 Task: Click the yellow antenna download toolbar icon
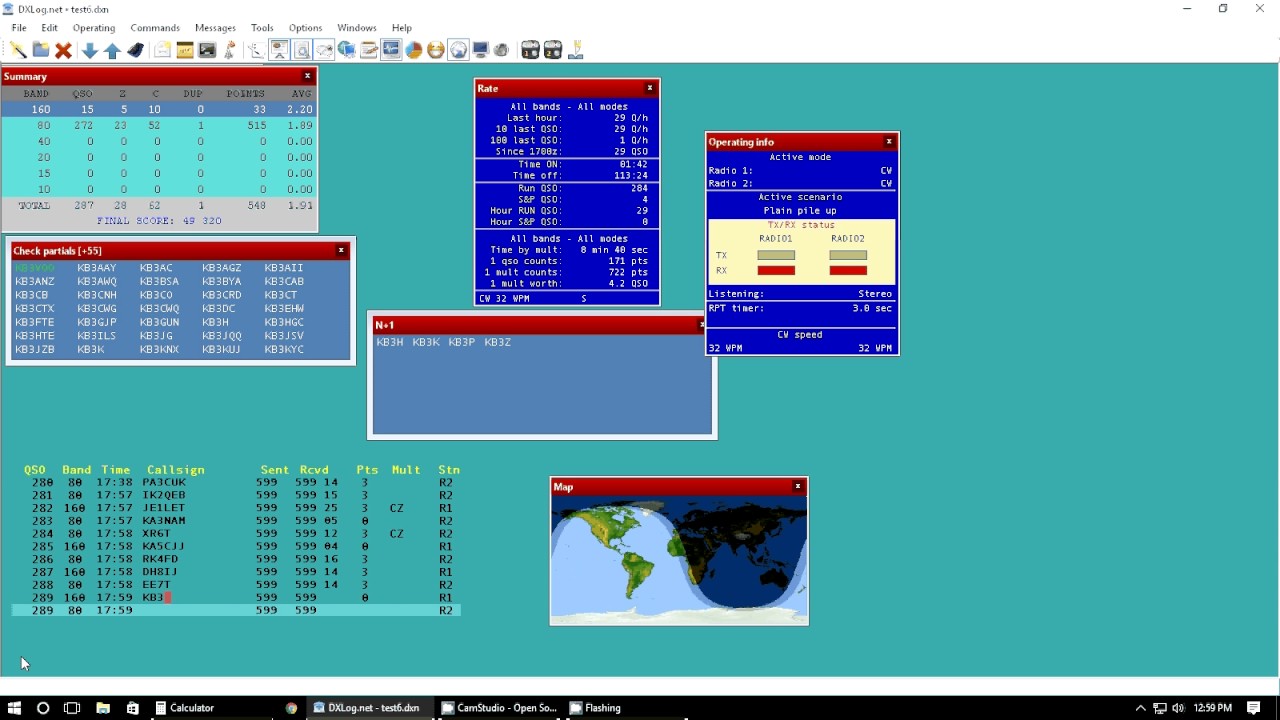click(575, 50)
